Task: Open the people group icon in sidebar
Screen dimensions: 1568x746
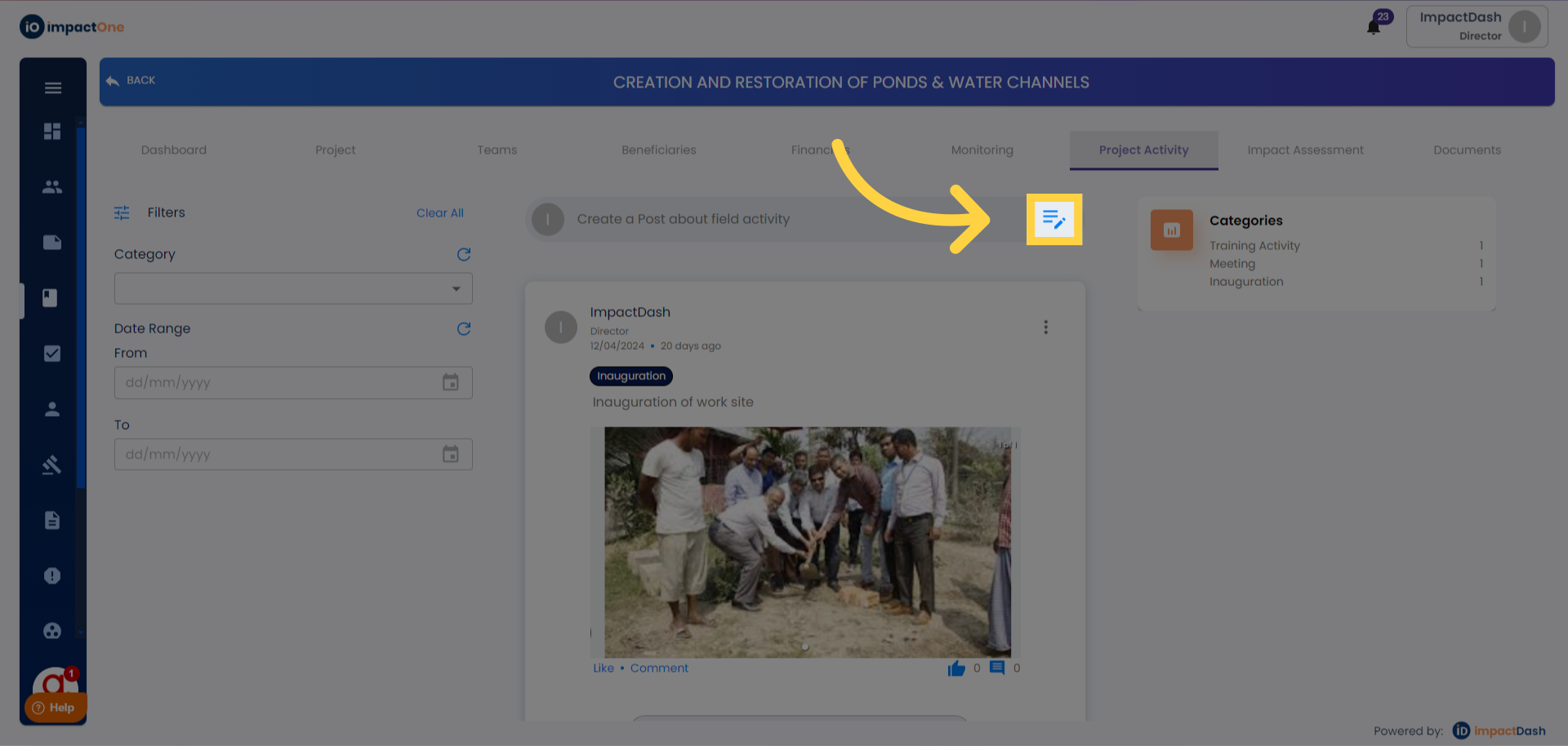Action: [52, 187]
